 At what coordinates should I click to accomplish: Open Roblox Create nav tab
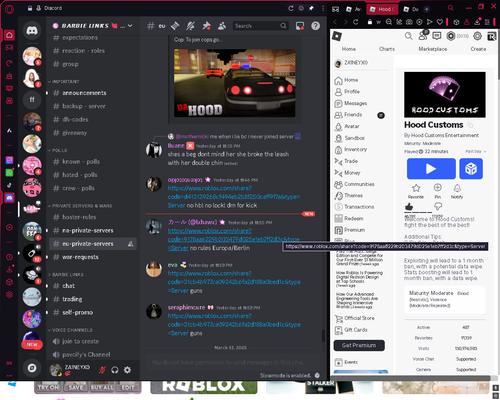pos(478,49)
